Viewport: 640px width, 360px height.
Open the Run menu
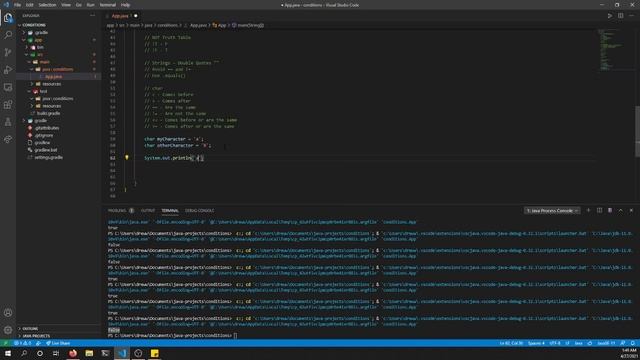coord(90,5)
